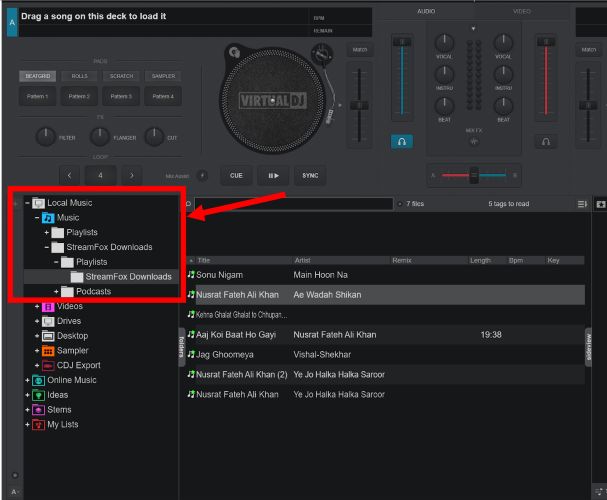Switch pads to the SCRATCH tab
The image size is (607, 500).
[x=121, y=76]
